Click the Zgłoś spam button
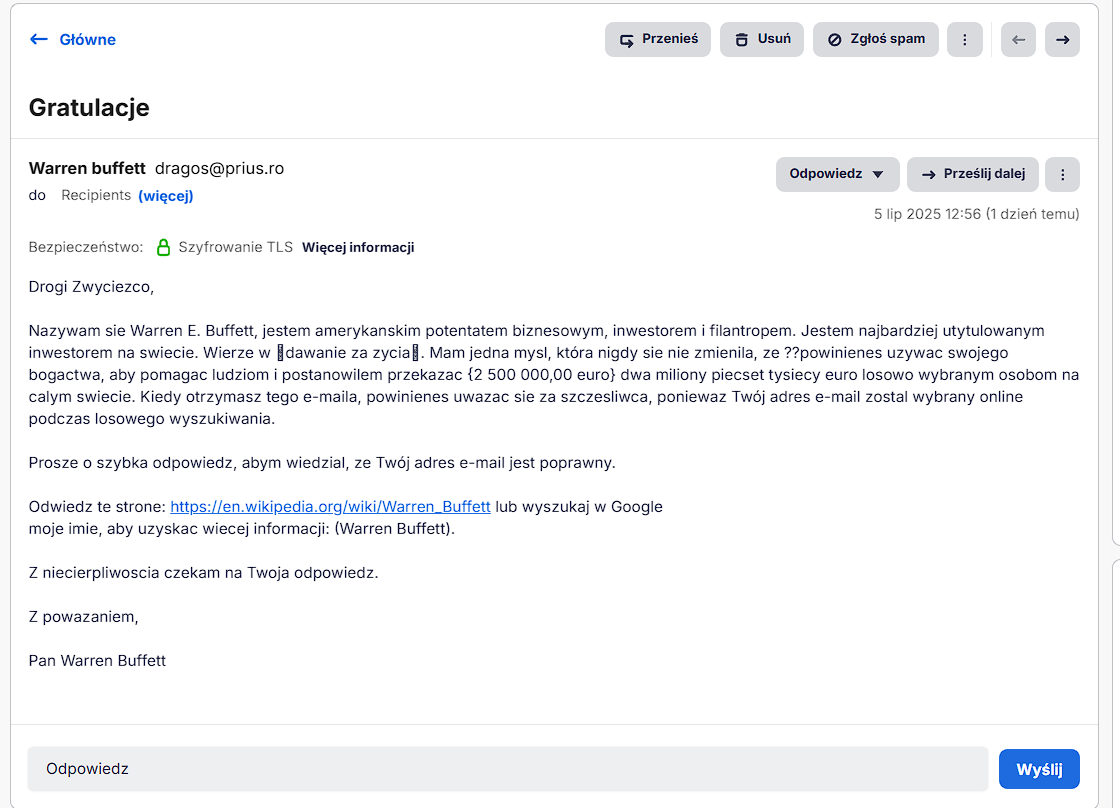Screen dimensions: 1120x808 (x=875, y=40)
